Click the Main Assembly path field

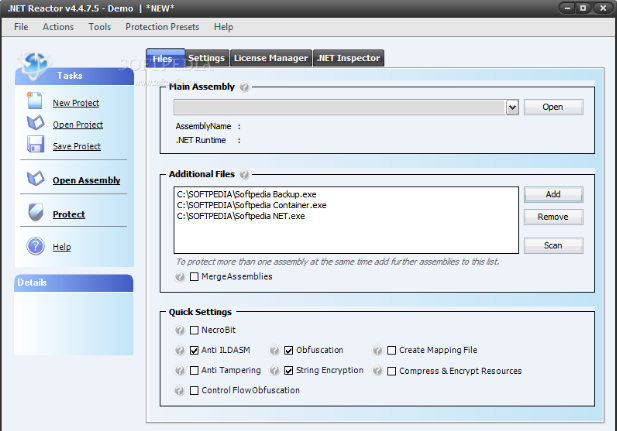[340, 107]
